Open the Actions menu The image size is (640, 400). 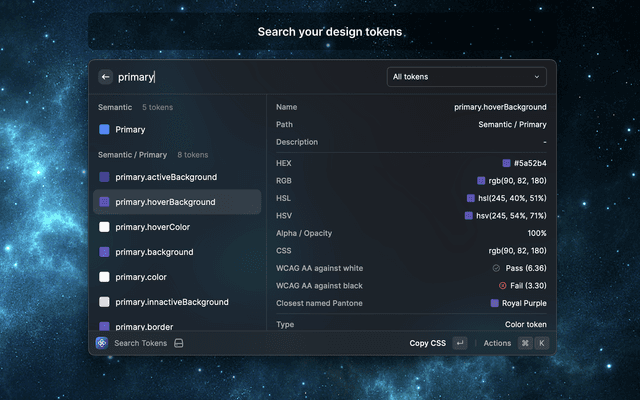[x=497, y=343]
